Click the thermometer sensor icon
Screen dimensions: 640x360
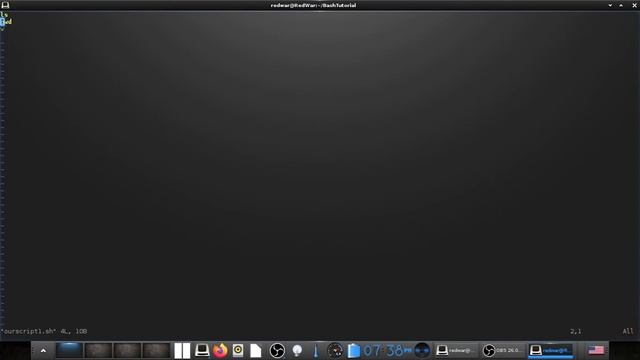pyautogui.click(x=316, y=351)
